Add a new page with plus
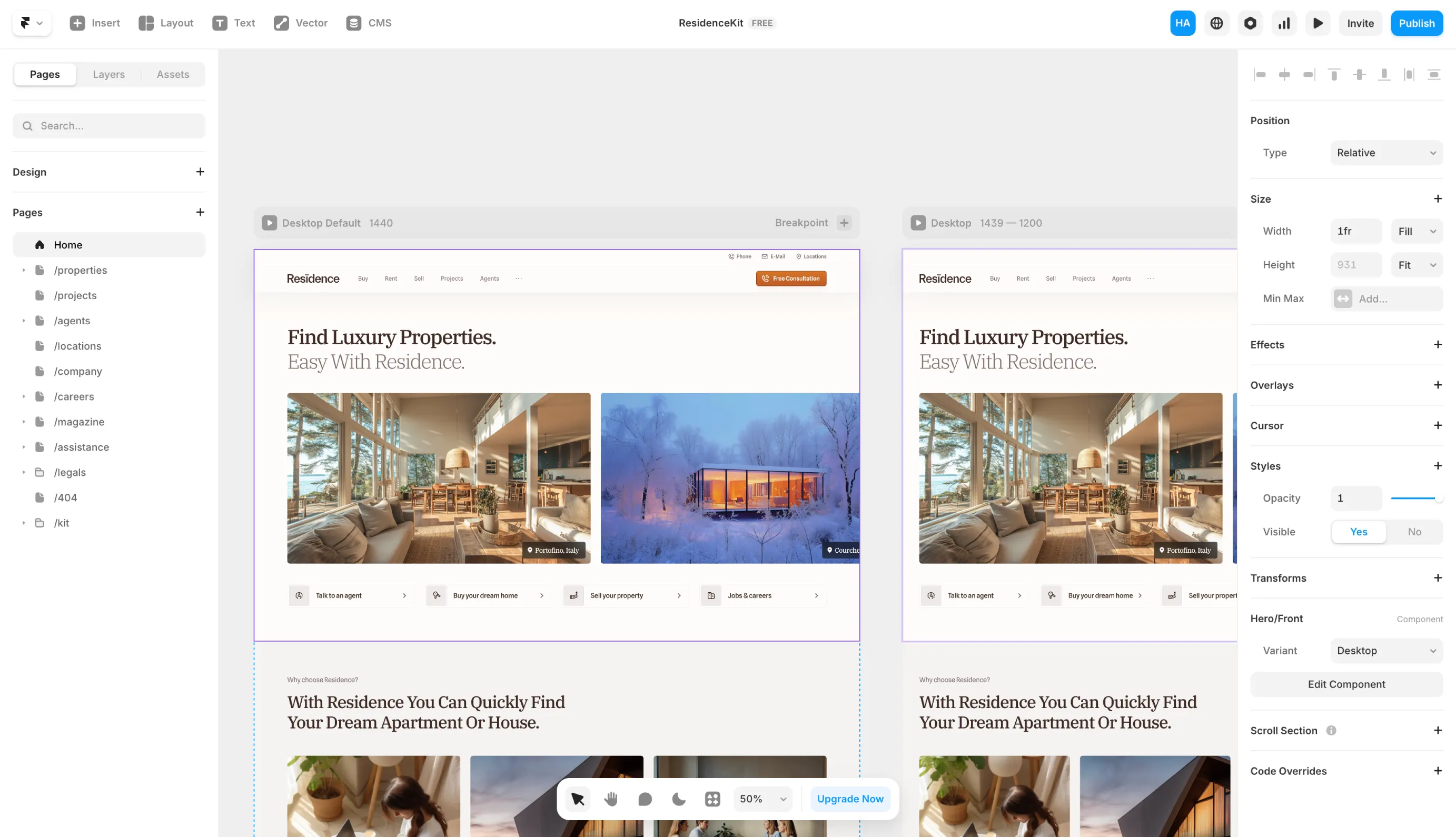1456x837 pixels. pyautogui.click(x=200, y=212)
